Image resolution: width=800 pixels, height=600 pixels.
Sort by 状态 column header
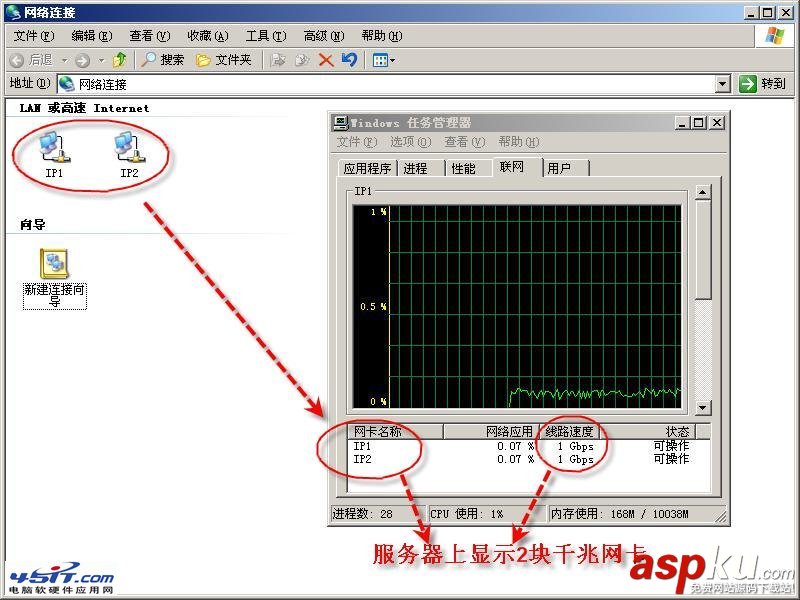pyautogui.click(x=647, y=432)
